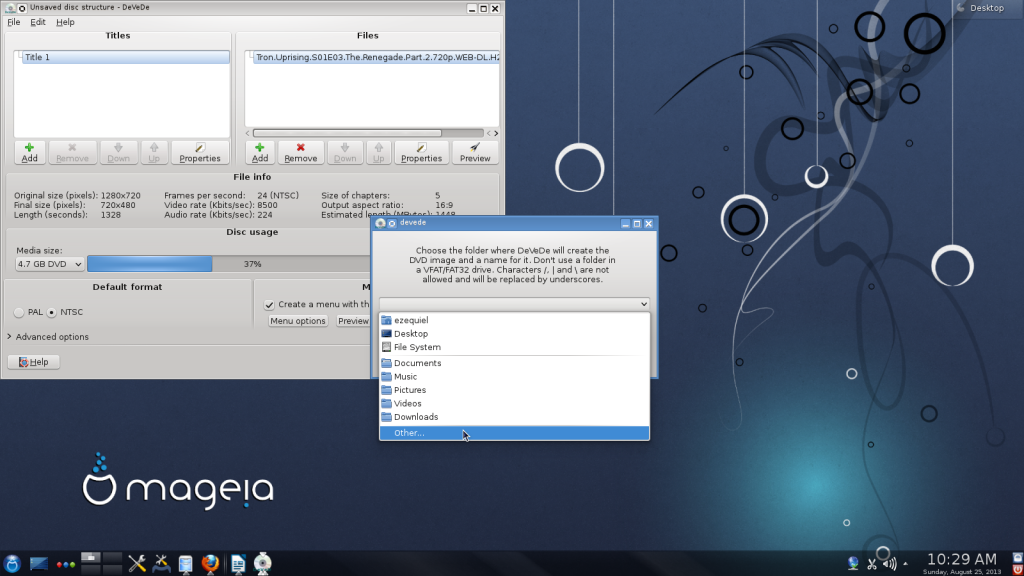Screen dimensions: 1024x576
Task: Choose File System from the folder list
Action: tap(514, 347)
